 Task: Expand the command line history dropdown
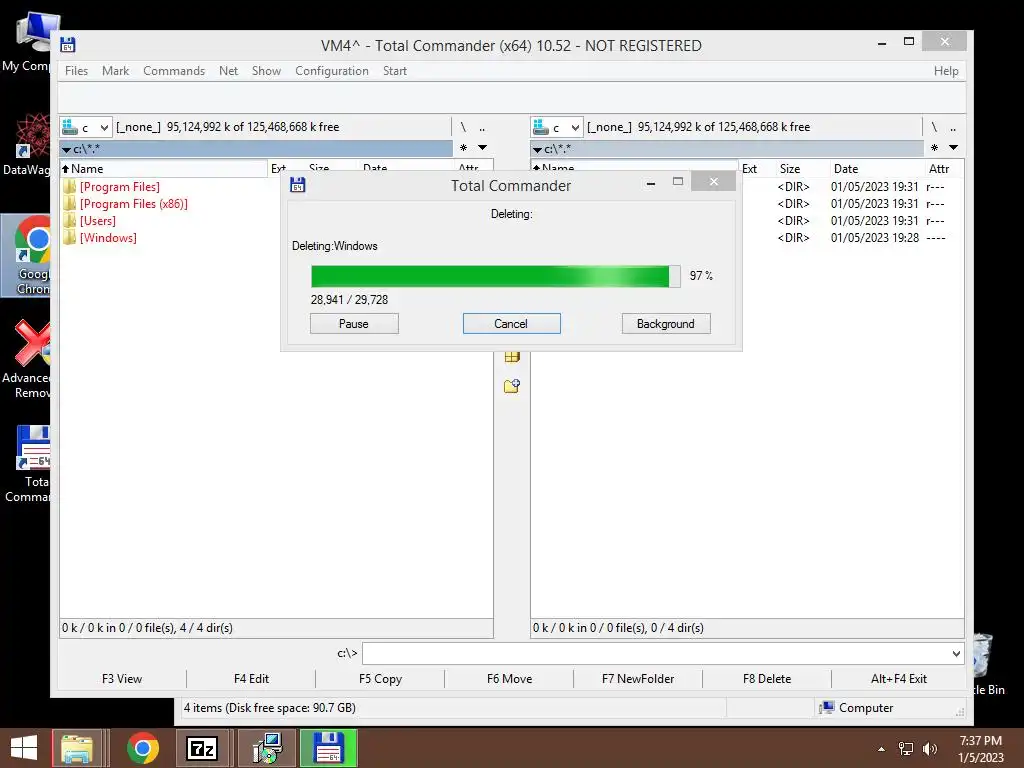(x=956, y=653)
